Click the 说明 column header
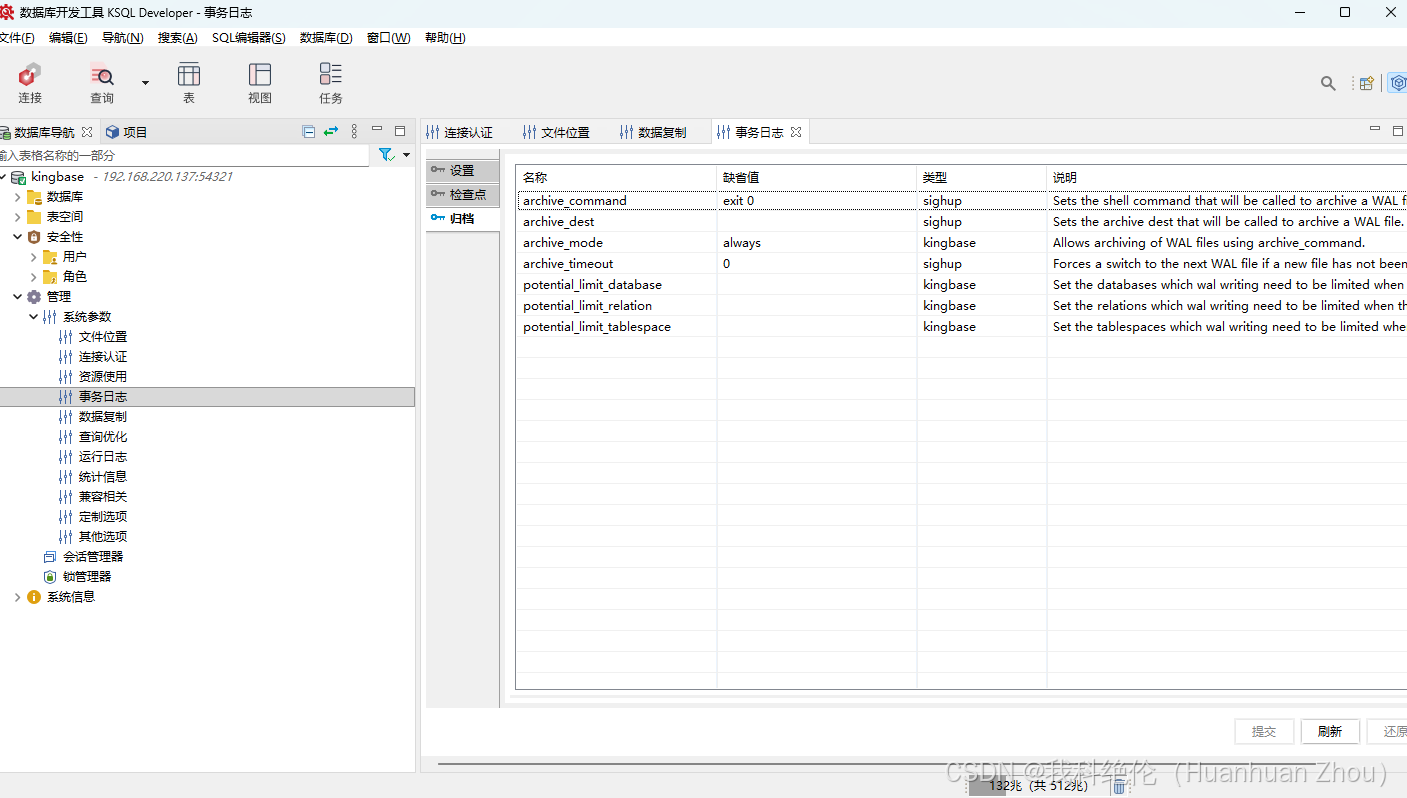Screen dimensions: 1407x798 [x=1227, y=177]
